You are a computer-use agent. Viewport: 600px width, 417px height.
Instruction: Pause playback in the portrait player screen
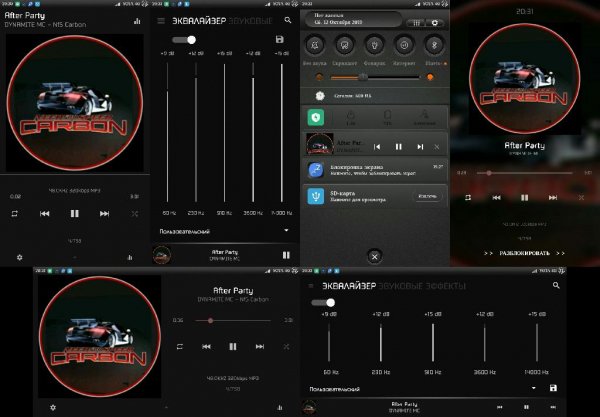pyautogui.click(x=75, y=213)
